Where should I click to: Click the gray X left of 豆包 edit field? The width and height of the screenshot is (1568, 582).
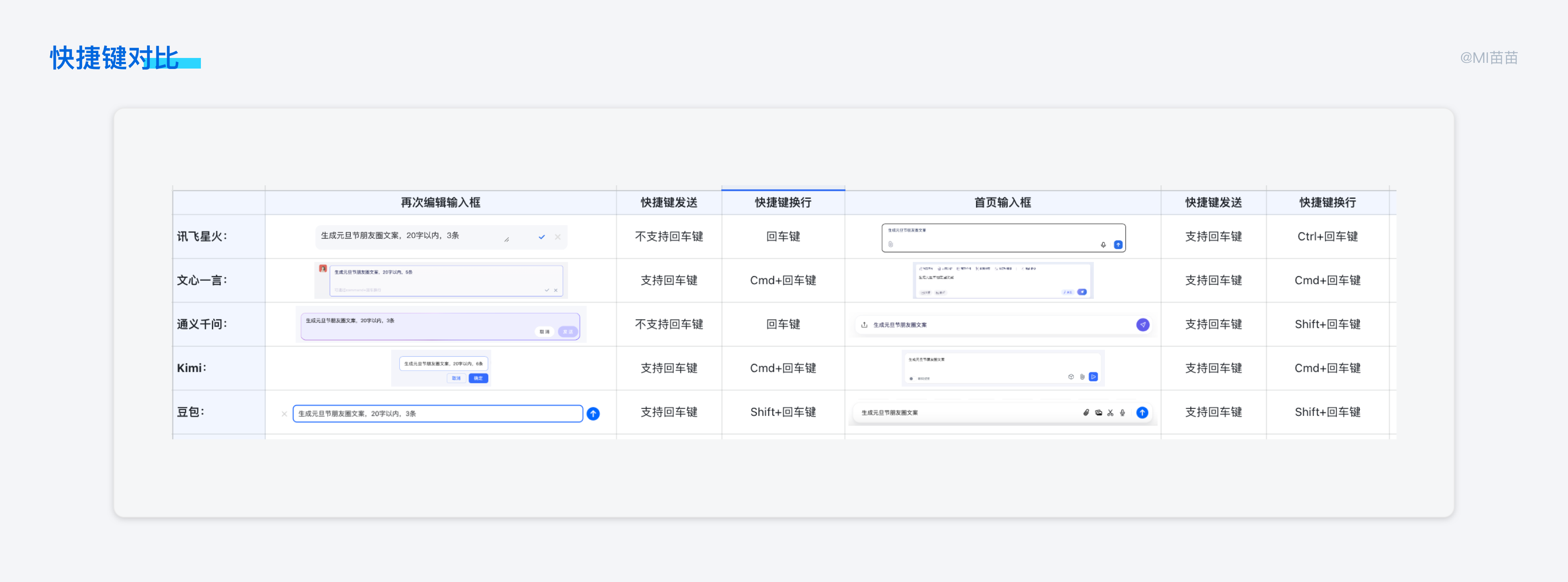[284, 413]
